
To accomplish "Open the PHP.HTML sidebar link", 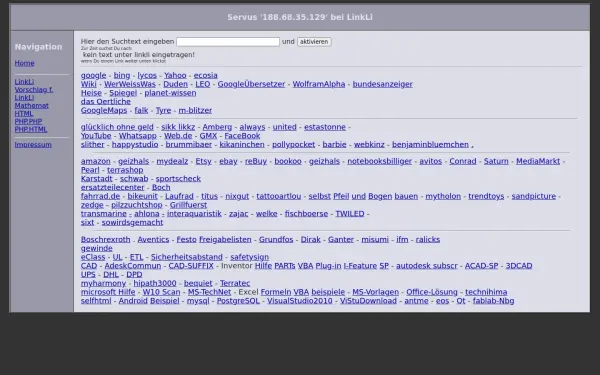I will coord(31,129).
